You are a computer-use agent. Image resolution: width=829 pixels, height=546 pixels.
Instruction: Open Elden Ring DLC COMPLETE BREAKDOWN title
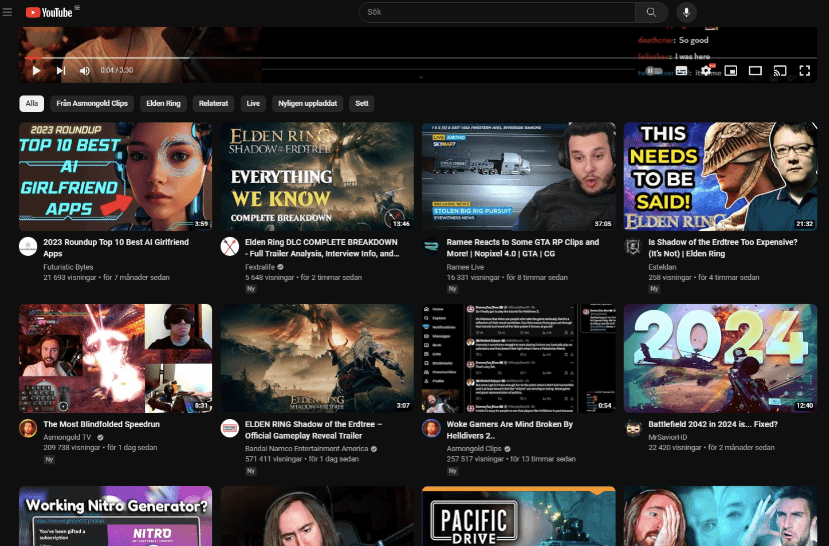pos(322,248)
